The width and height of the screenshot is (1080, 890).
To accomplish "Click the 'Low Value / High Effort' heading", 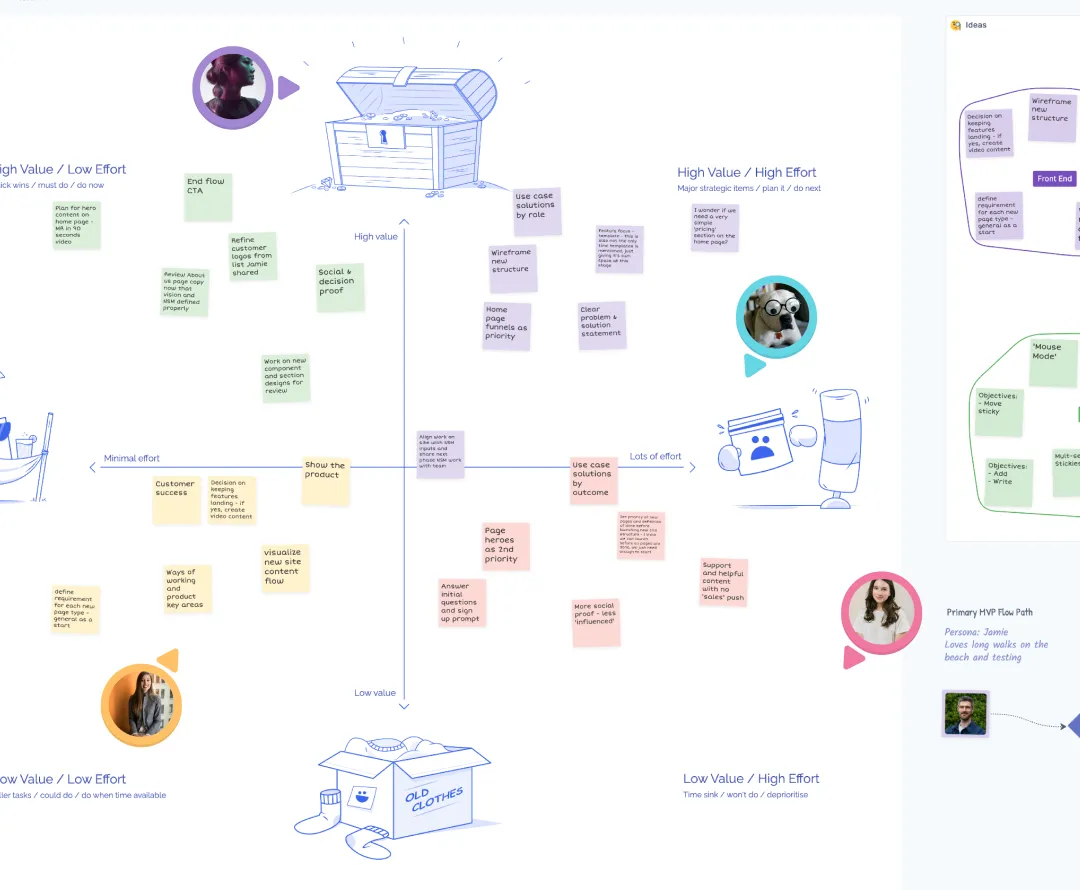I will tap(751, 778).
